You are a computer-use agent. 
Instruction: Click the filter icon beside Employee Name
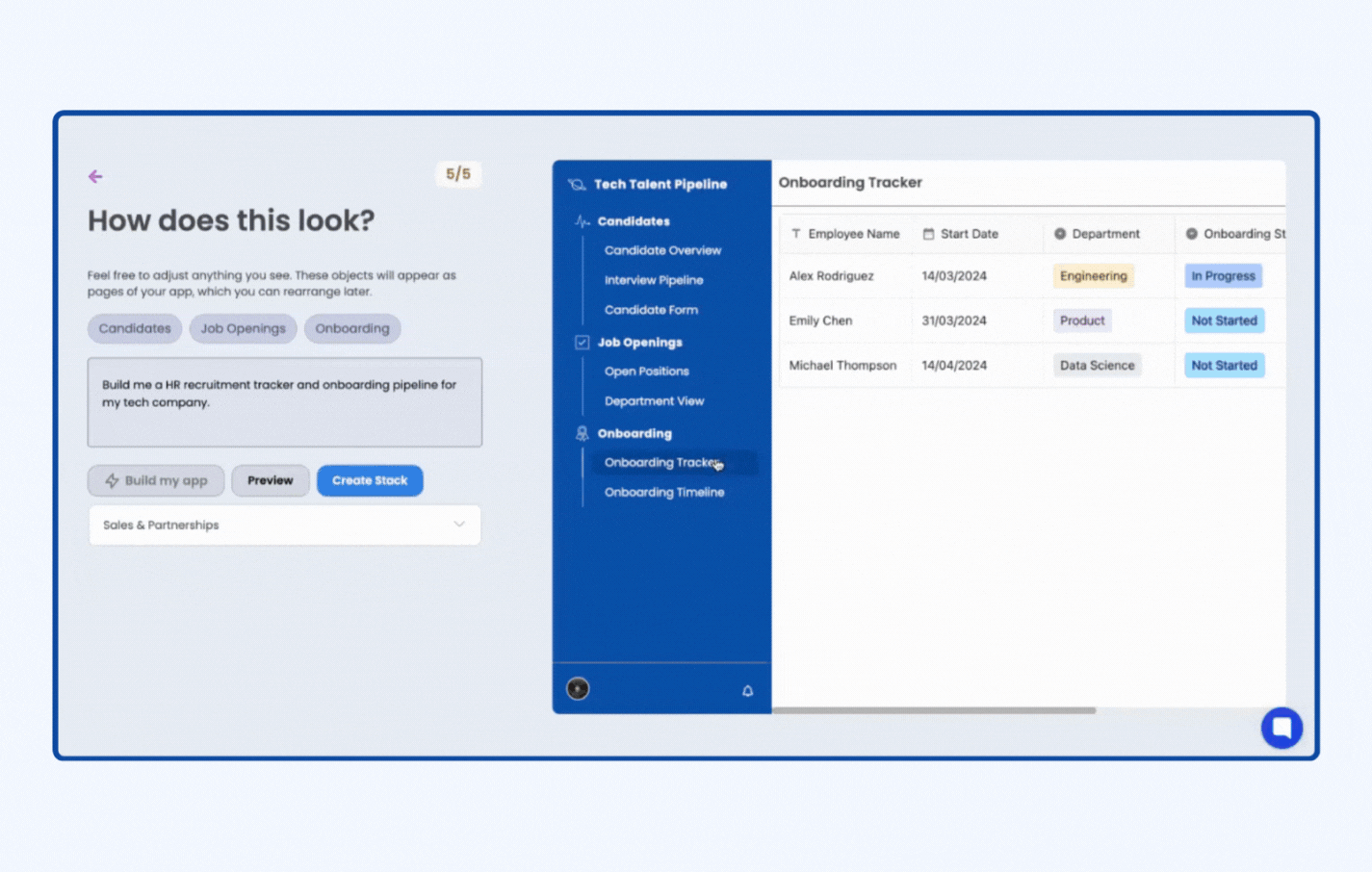(796, 234)
